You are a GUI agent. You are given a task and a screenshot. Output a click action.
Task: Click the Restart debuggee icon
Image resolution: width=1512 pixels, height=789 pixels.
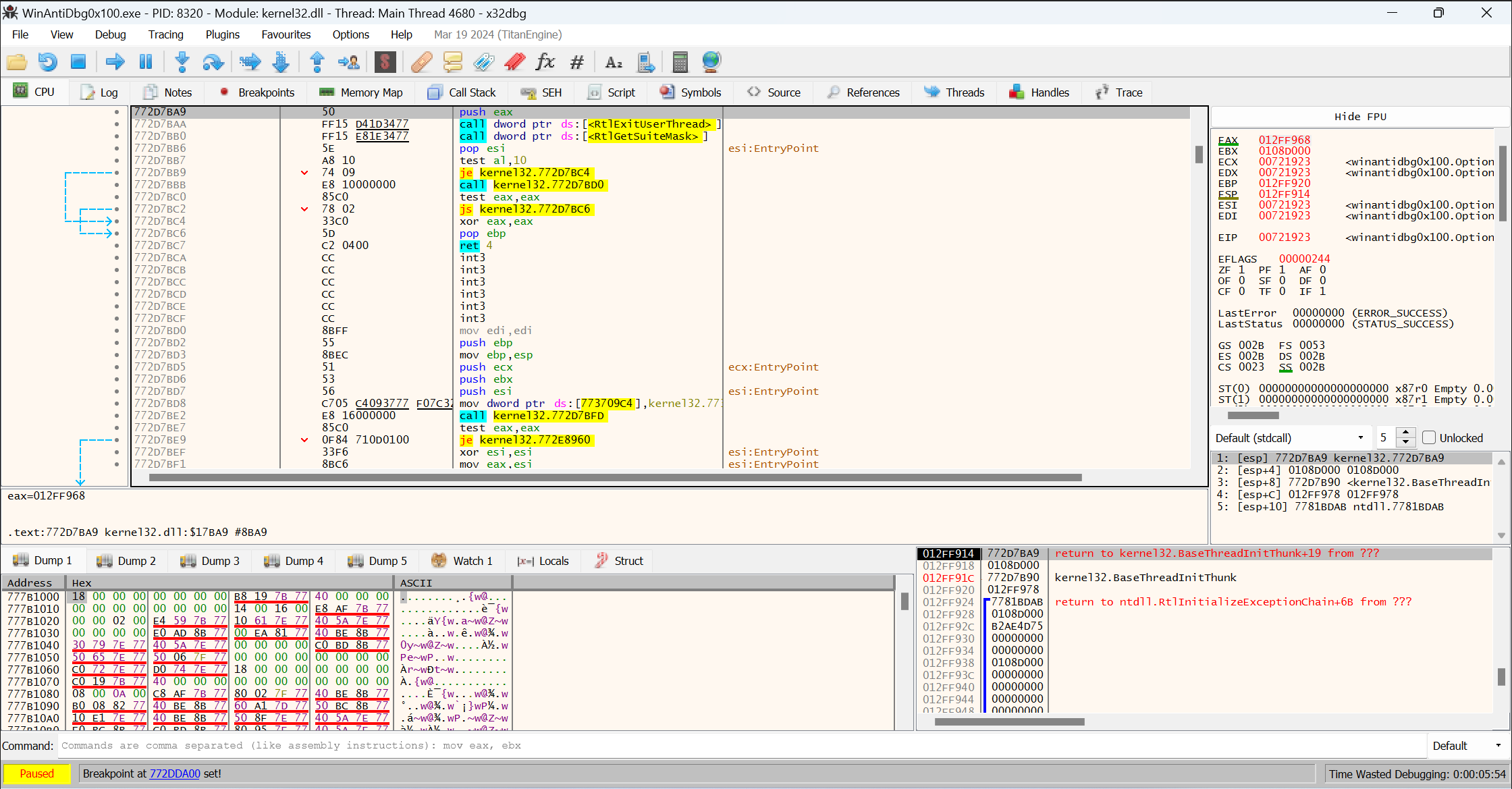(47, 62)
